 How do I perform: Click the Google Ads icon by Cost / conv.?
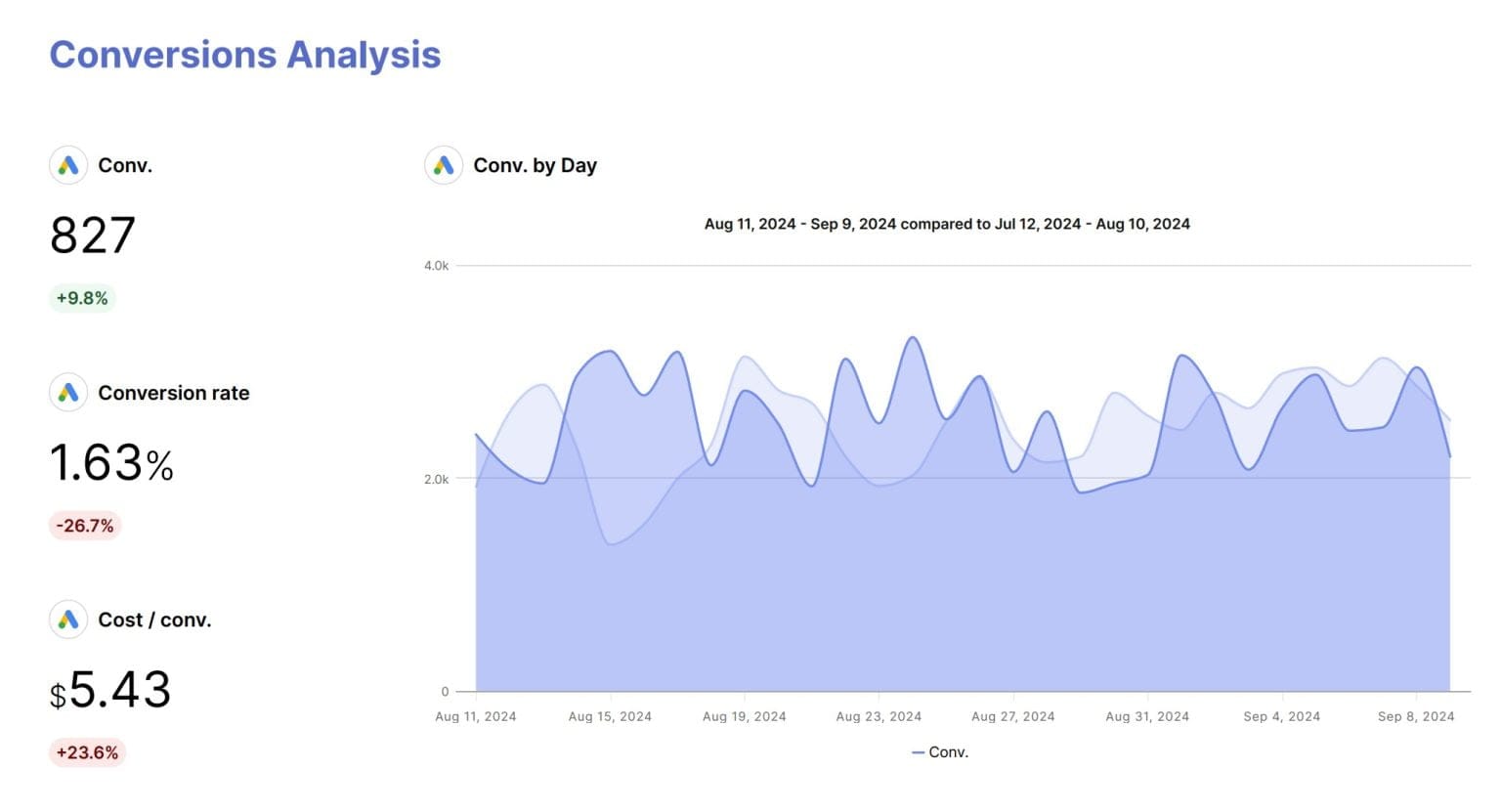tap(67, 620)
